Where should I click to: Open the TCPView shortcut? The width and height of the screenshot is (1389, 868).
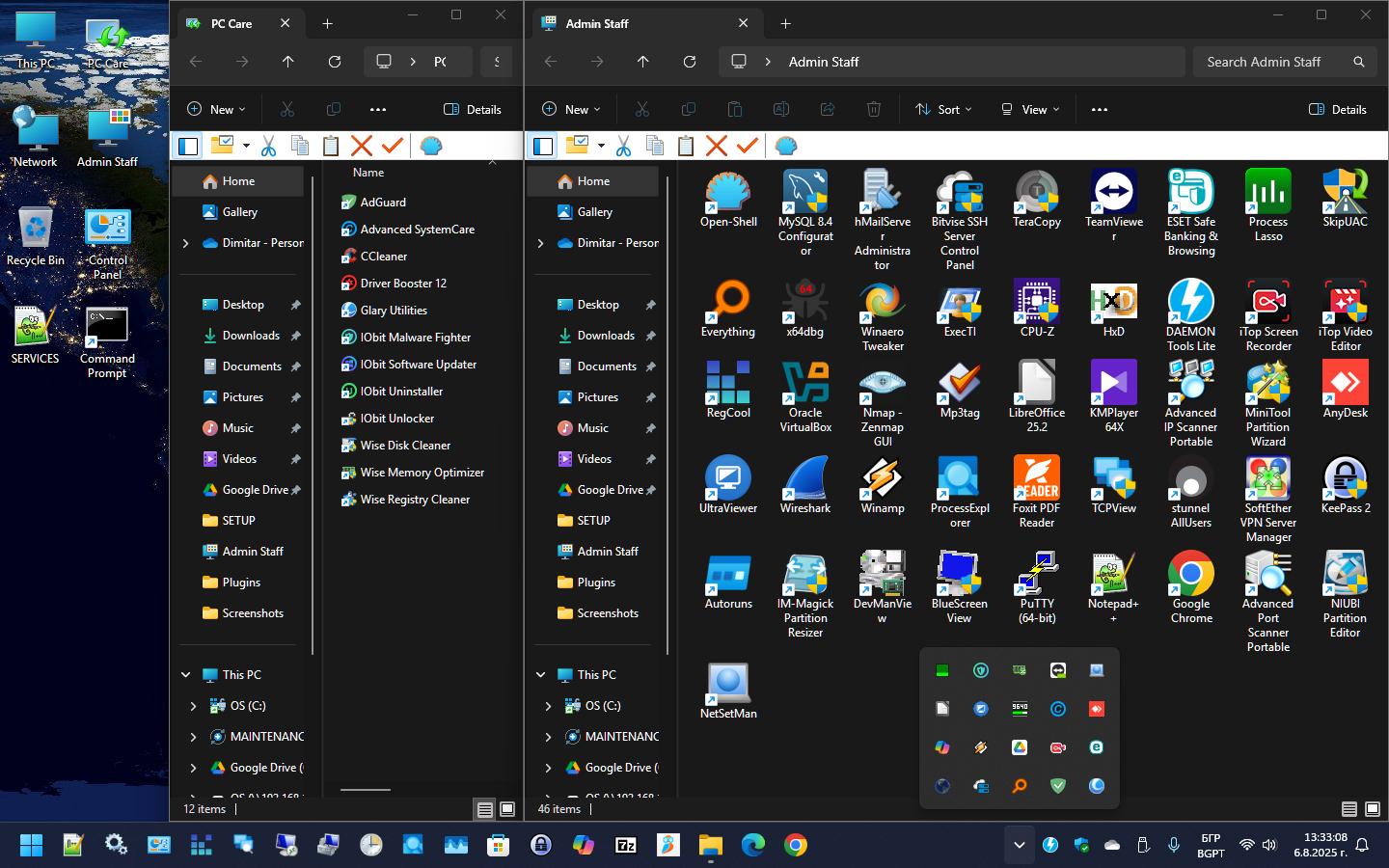point(1113,485)
